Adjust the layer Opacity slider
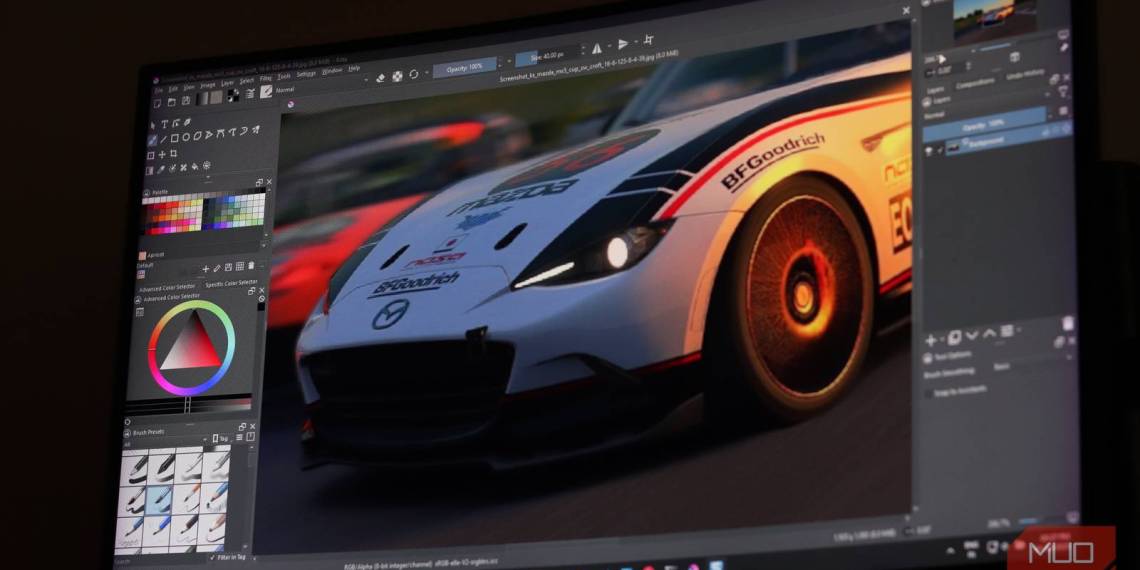1140x570 pixels. point(985,125)
